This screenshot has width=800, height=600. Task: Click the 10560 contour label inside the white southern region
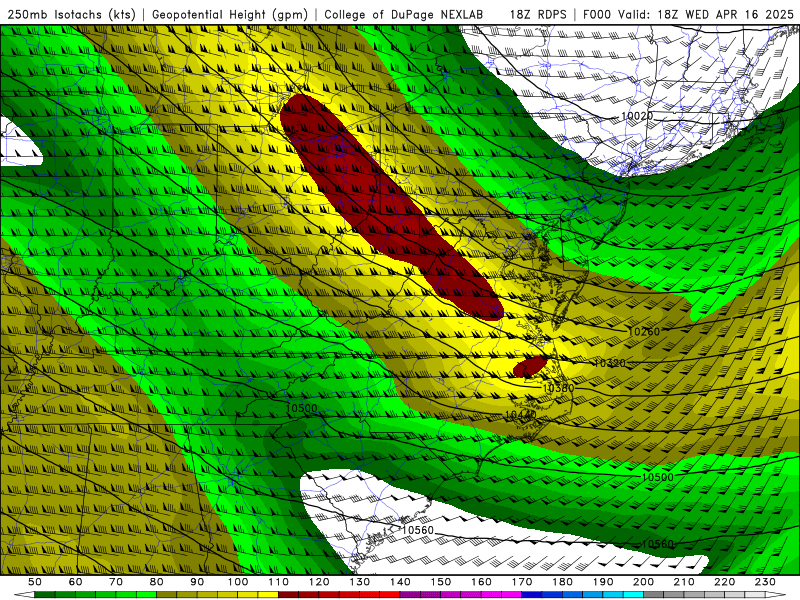(x=417, y=530)
